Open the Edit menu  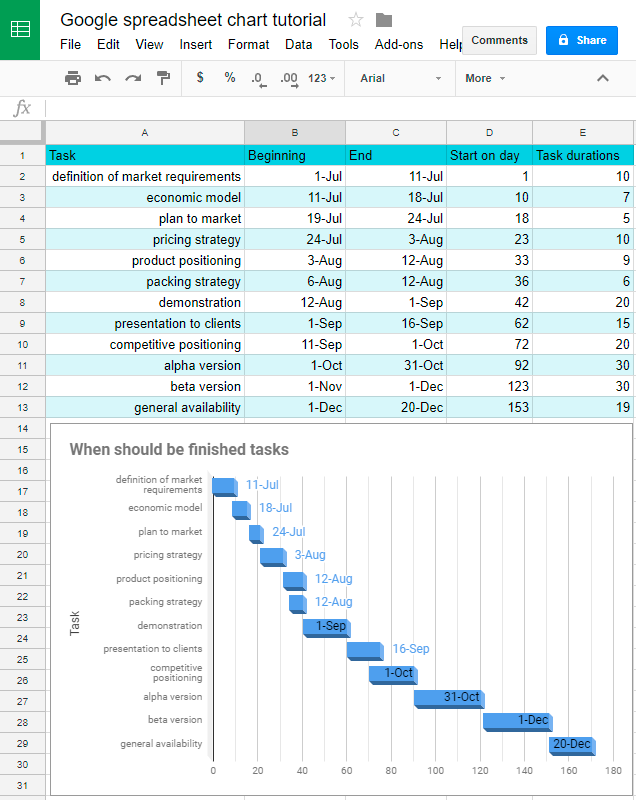click(x=108, y=45)
